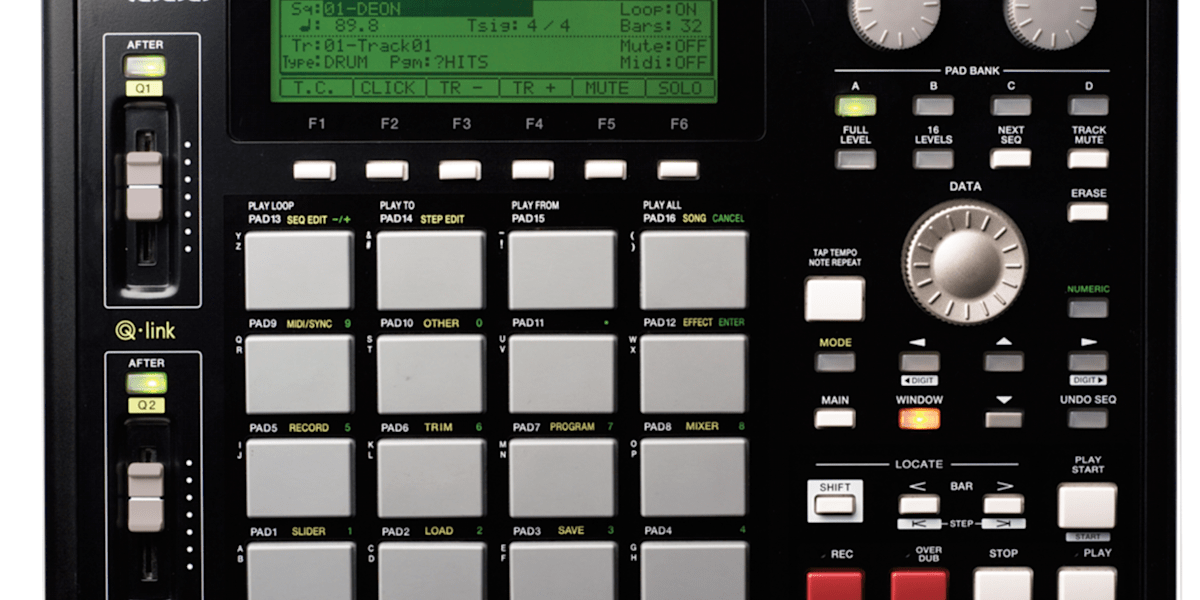Click the DATA jog wheel
Screen dimensions: 1200x600
click(965, 262)
